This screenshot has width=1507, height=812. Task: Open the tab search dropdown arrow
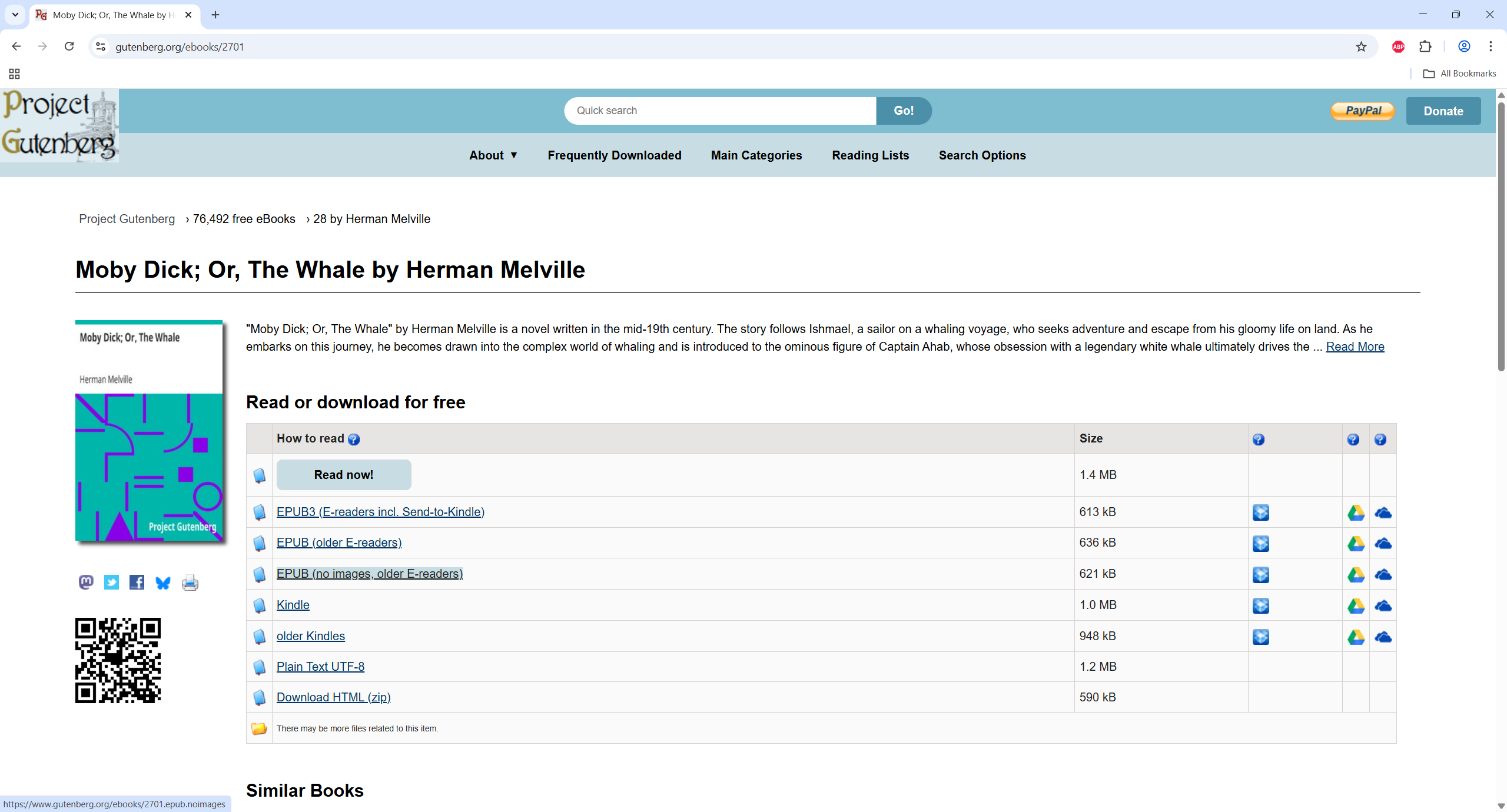[x=15, y=15]
